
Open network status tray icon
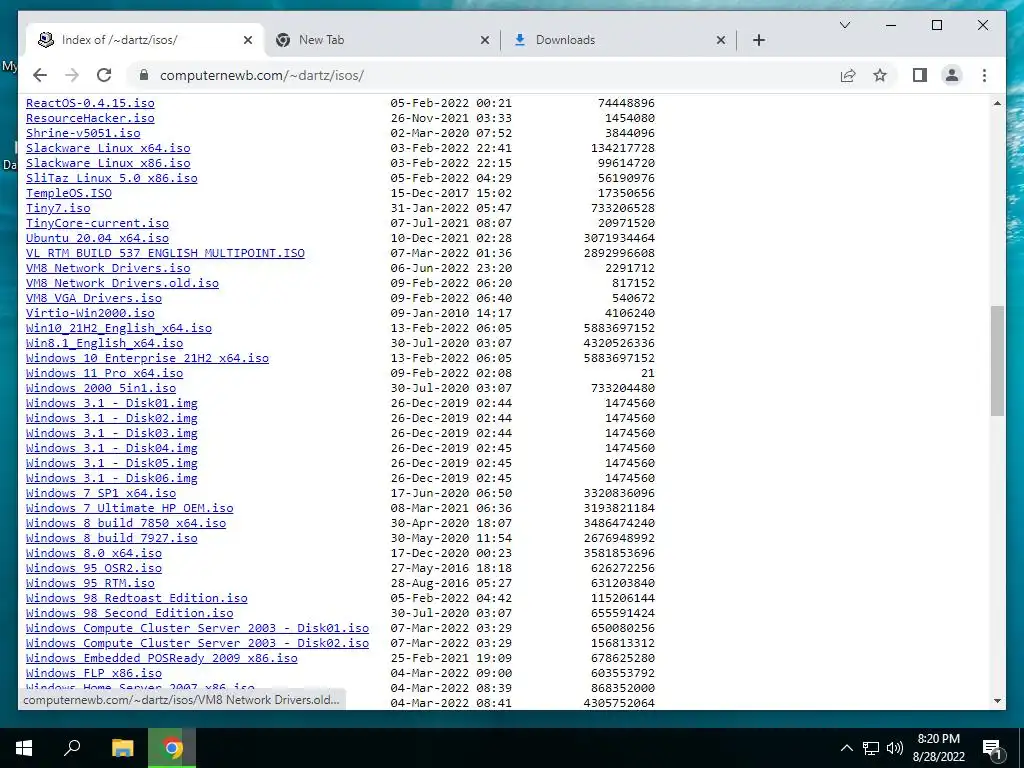871,748
